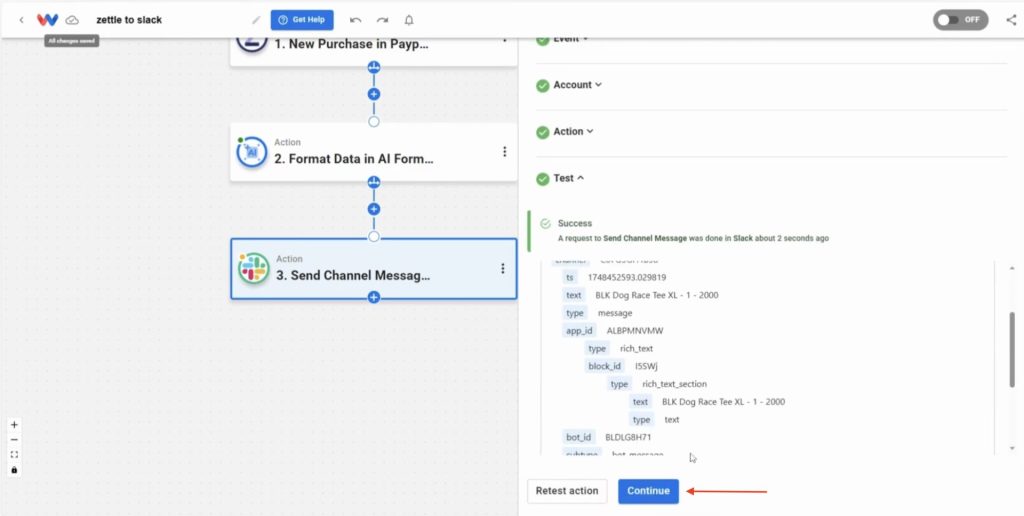Zoom in on the canvas

14,425
